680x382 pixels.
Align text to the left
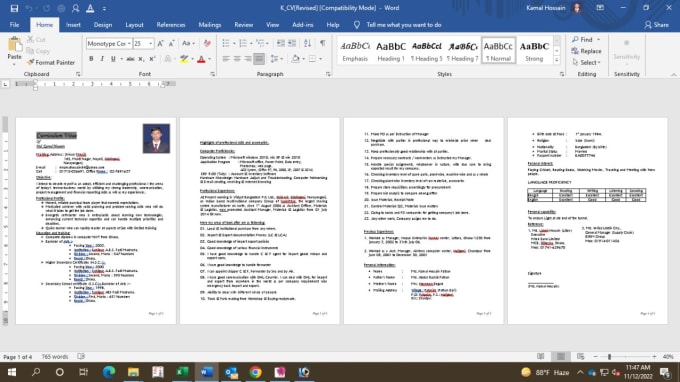pos(226,59)
